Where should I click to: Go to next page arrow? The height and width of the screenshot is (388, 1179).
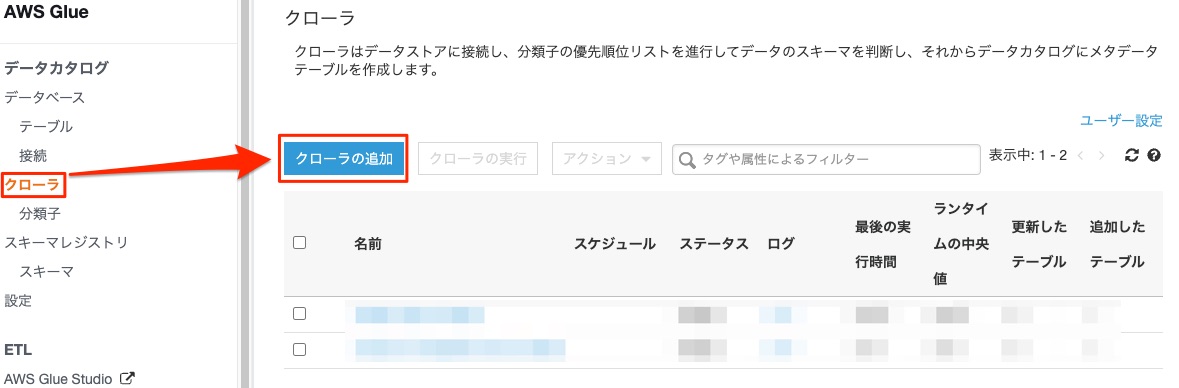[1102, 156]
